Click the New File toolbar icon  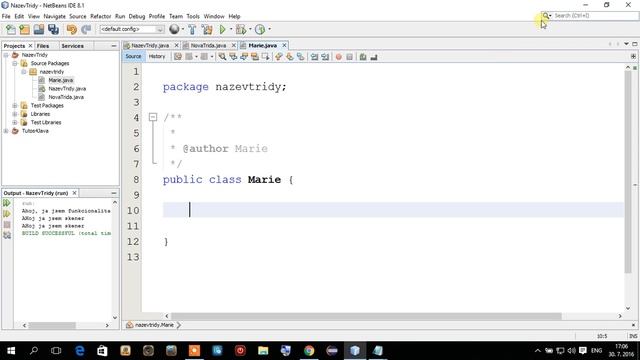click(x=11, y=29)
